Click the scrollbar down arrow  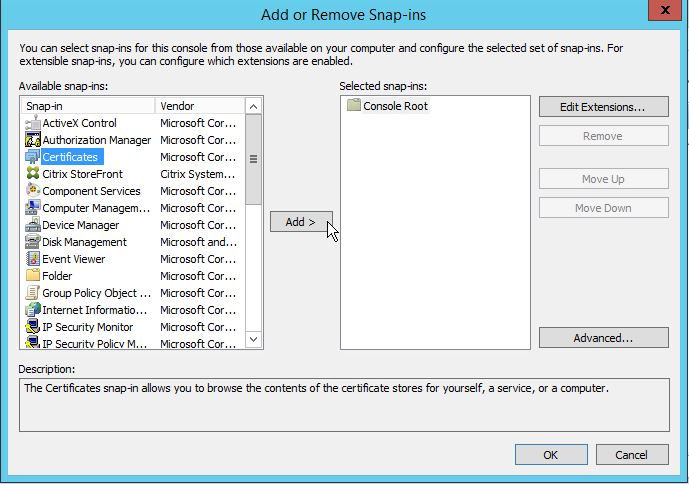[x=254, y=339]
